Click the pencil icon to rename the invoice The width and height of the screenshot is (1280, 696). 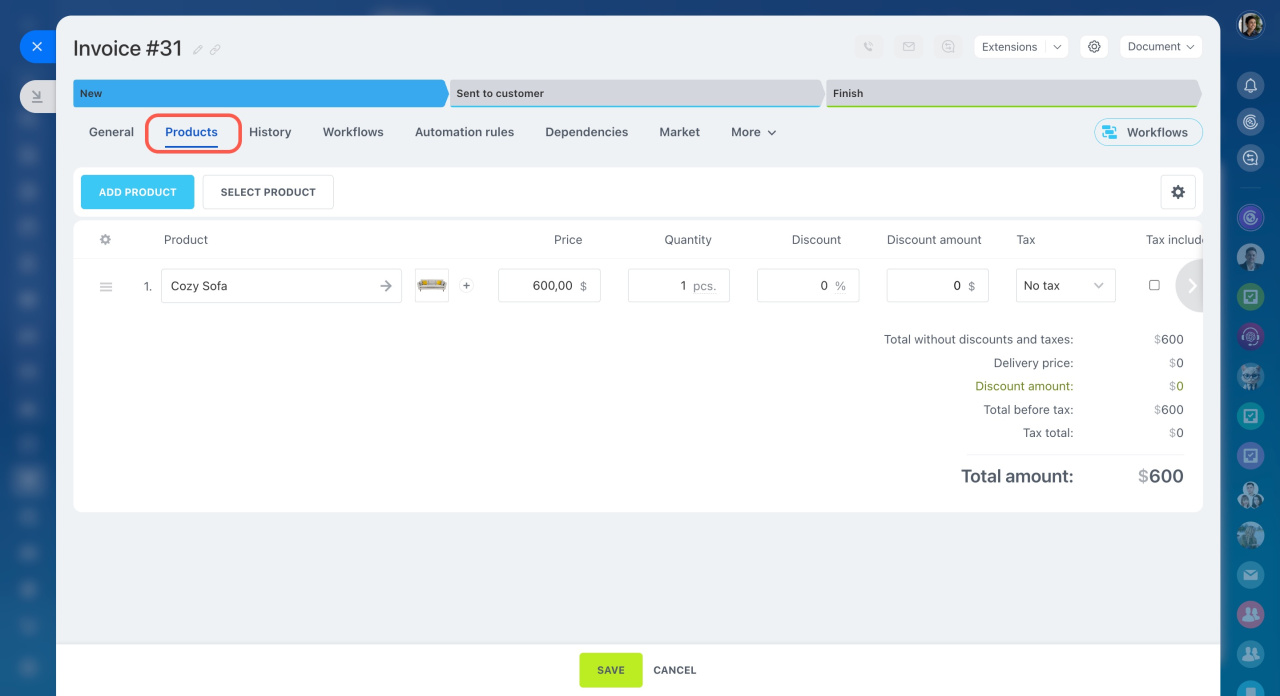pyautogui.click(x=198, y=49)
